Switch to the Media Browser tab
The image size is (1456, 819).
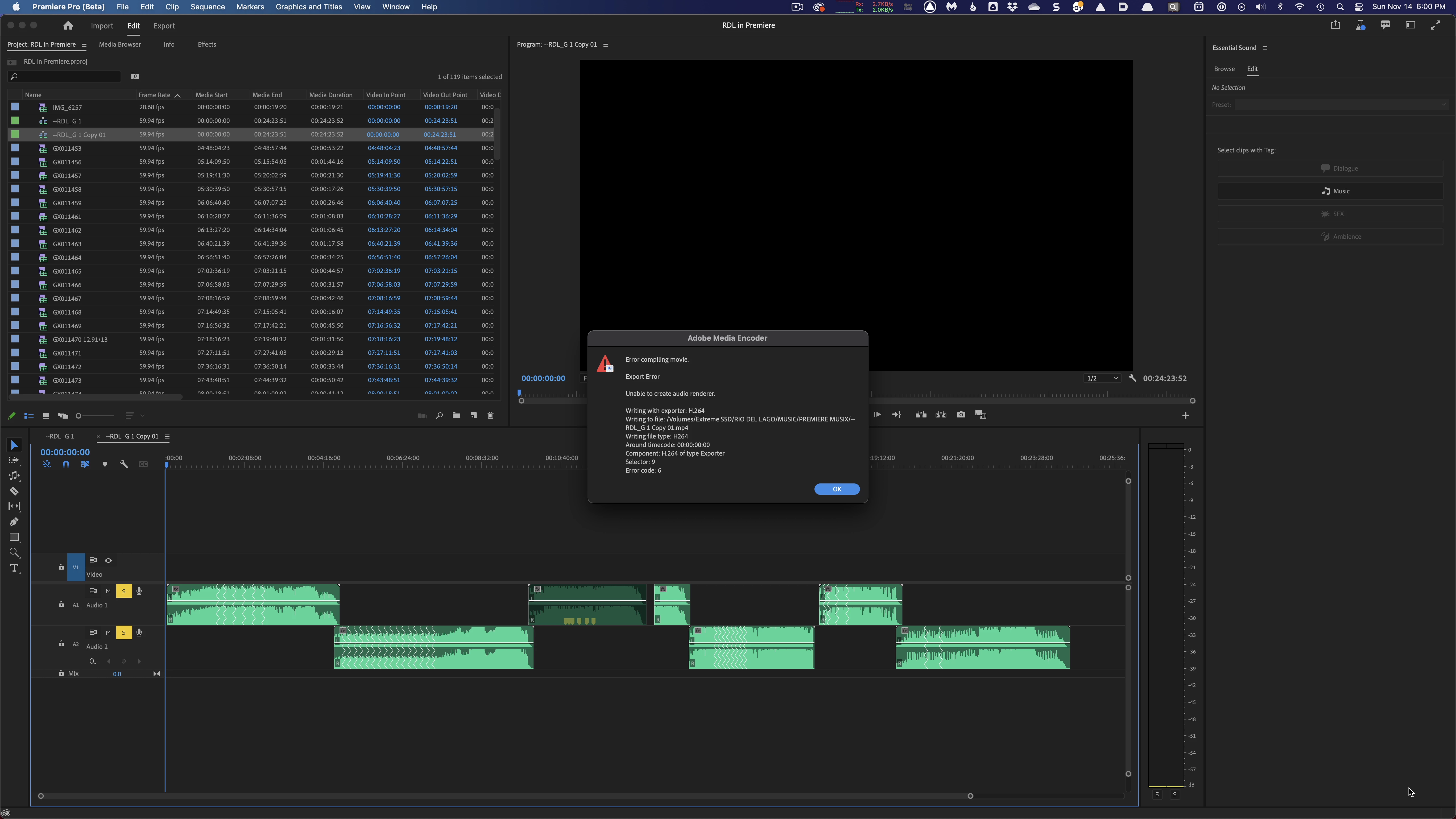pos(120,45)
